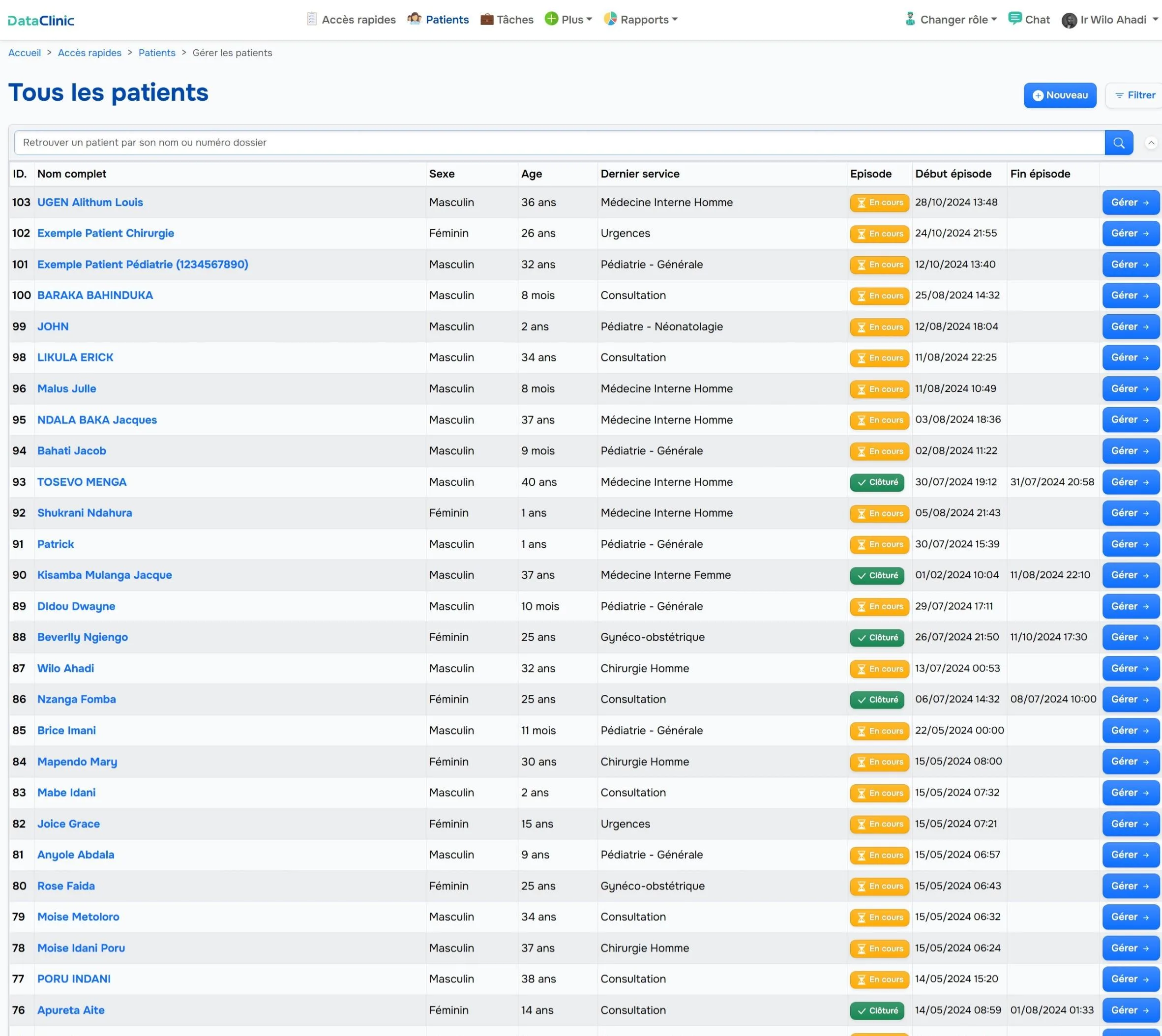The height and width of the screenshot is (1036, 1162).
Task: Open patient UGEN Alithum Louis link
Action: (x=90, y=202)
